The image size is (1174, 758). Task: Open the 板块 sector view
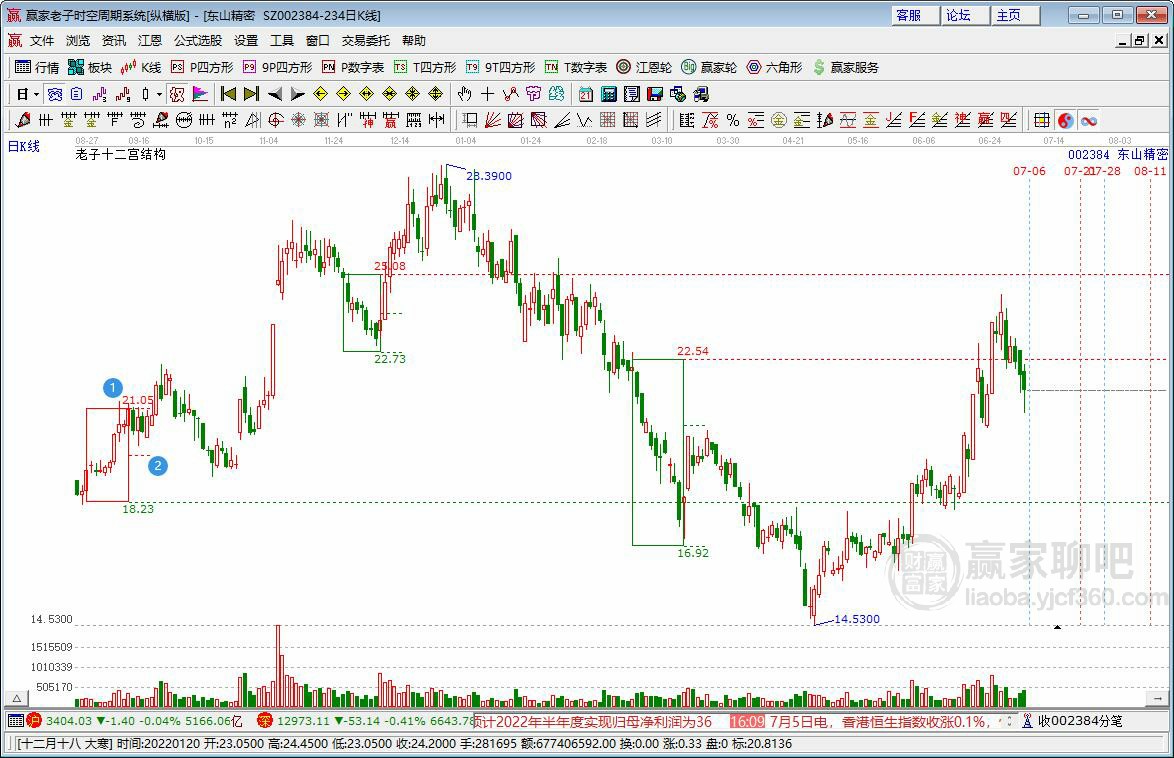point(89,67)
